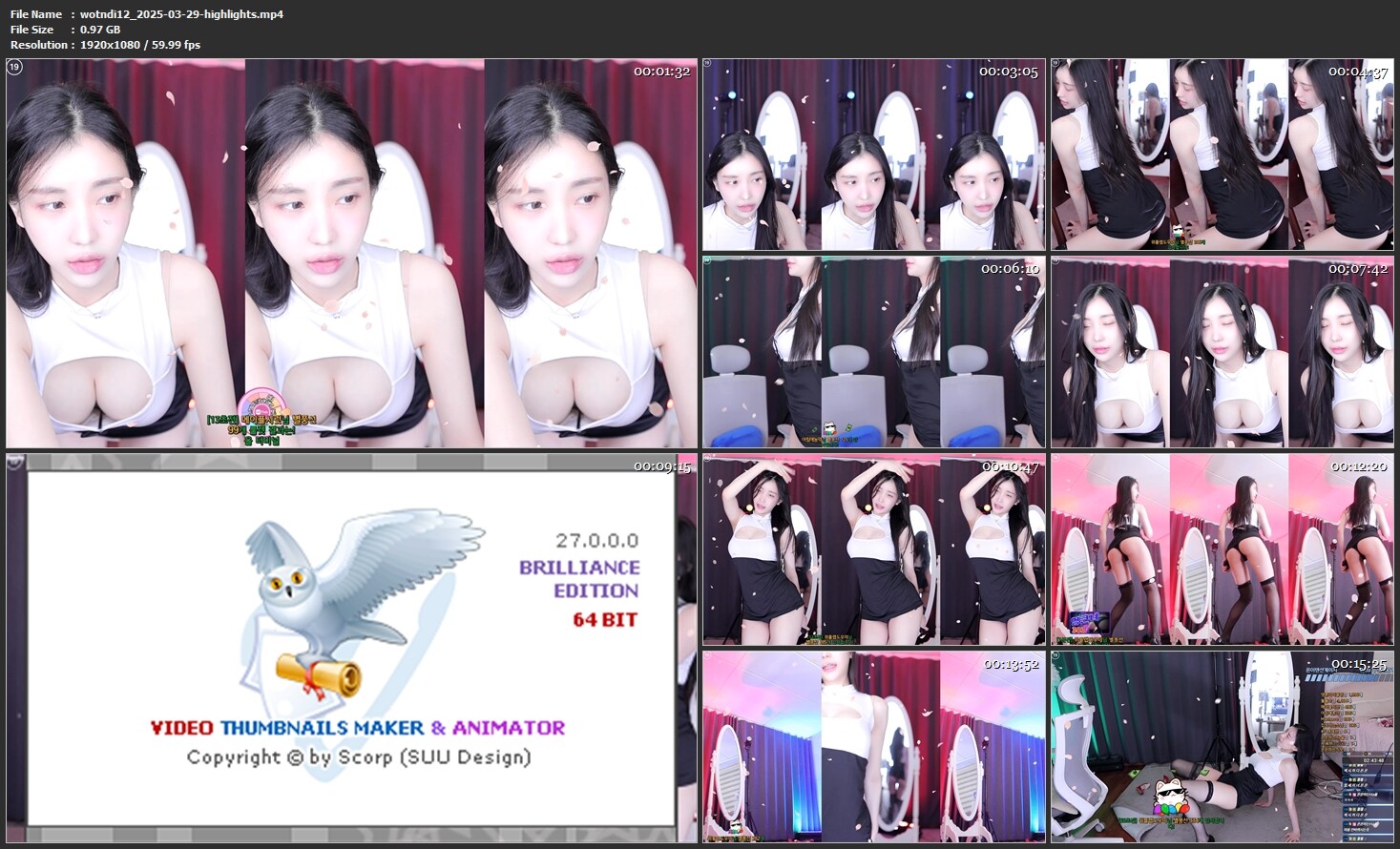The width and height of the screenshot is (1400, 849).
Task: Open the thumbnail timestamped 00:01:32
Action: pos(351,253)
